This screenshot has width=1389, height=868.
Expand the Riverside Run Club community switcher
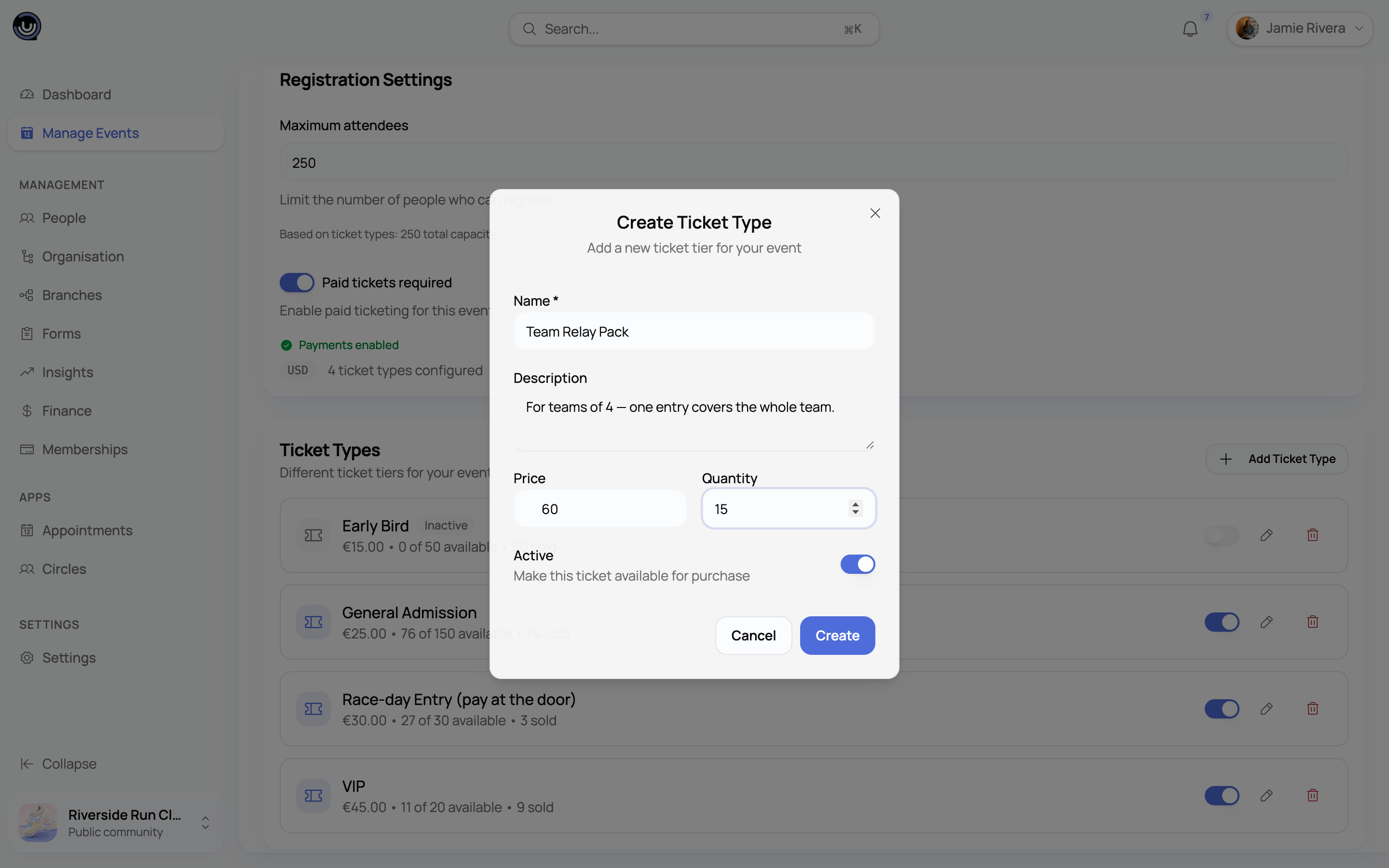click(x=205, y=823)
